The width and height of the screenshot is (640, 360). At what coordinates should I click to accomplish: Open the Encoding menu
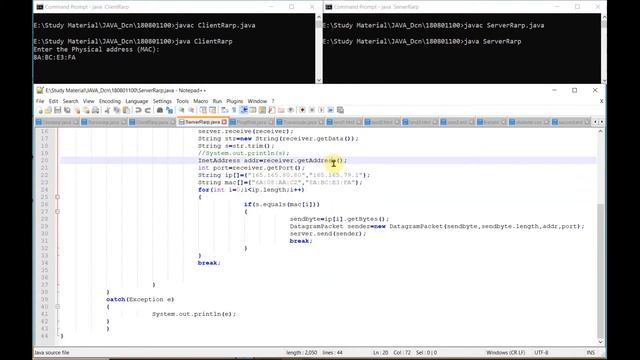110,101
